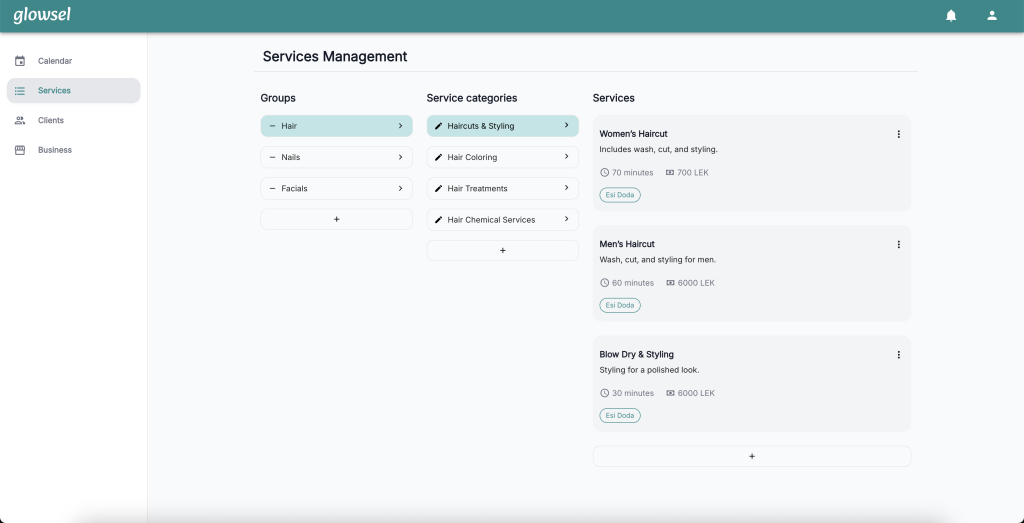Go to Calendar in sidebar

pyautogui.click(x=55, y=61)
